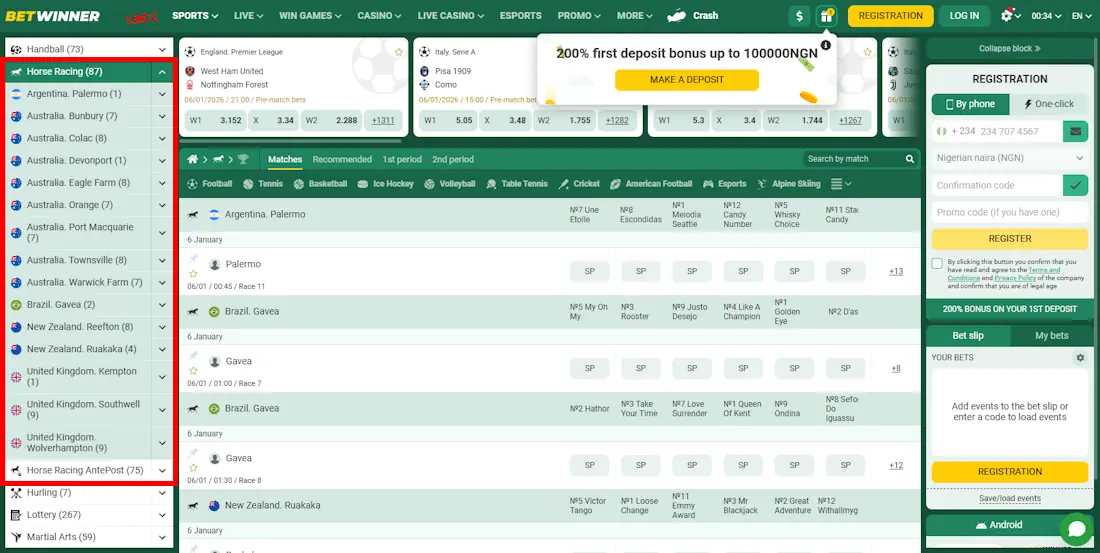1100x553 pixels.
Task: Open the Privacy Policy link
Action: (1015, 279)
